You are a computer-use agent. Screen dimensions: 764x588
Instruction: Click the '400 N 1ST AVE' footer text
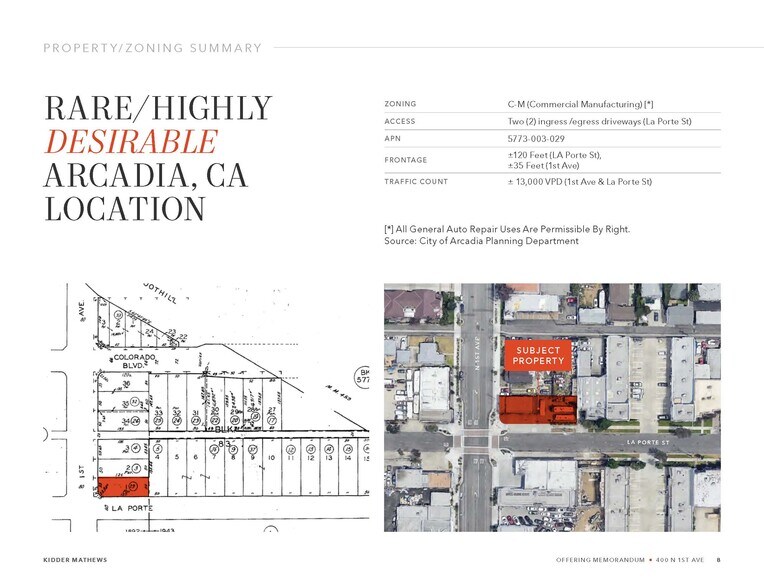(680, 560)
